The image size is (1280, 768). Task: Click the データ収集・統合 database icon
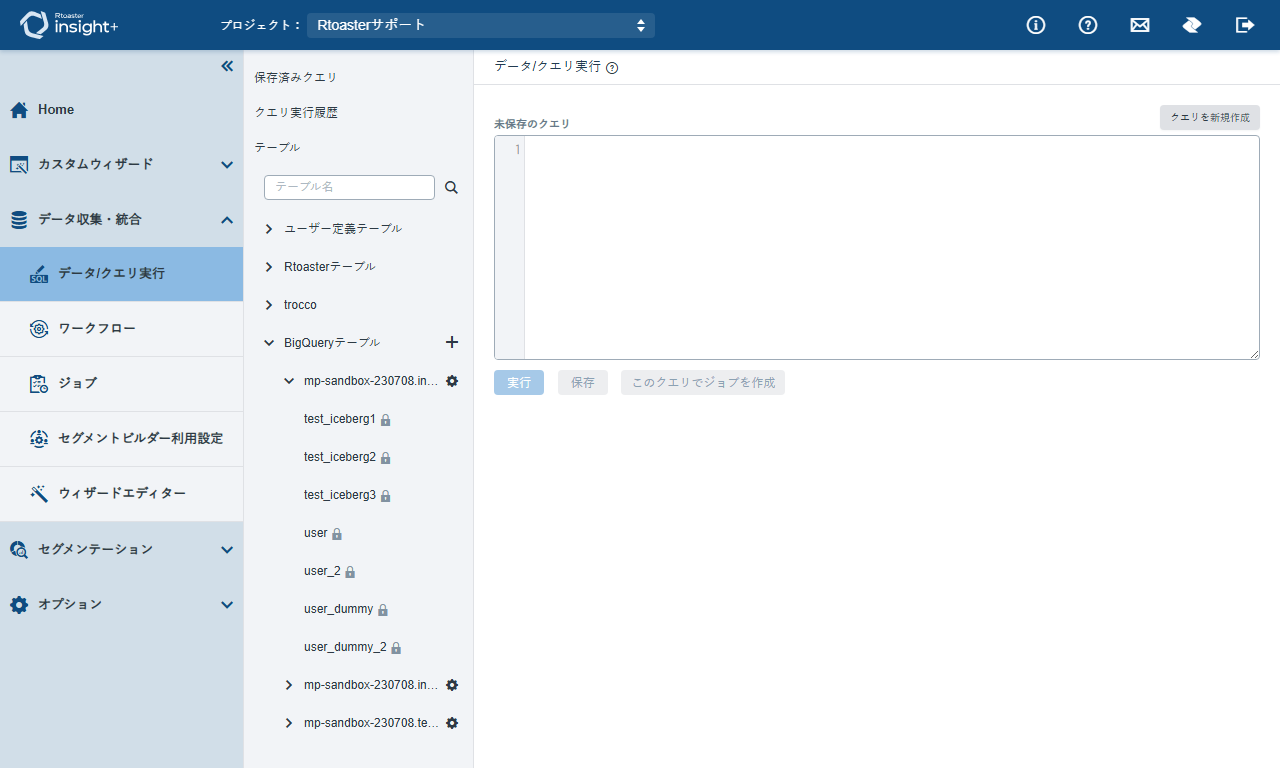pyautogui.click(x=19, y=219)
